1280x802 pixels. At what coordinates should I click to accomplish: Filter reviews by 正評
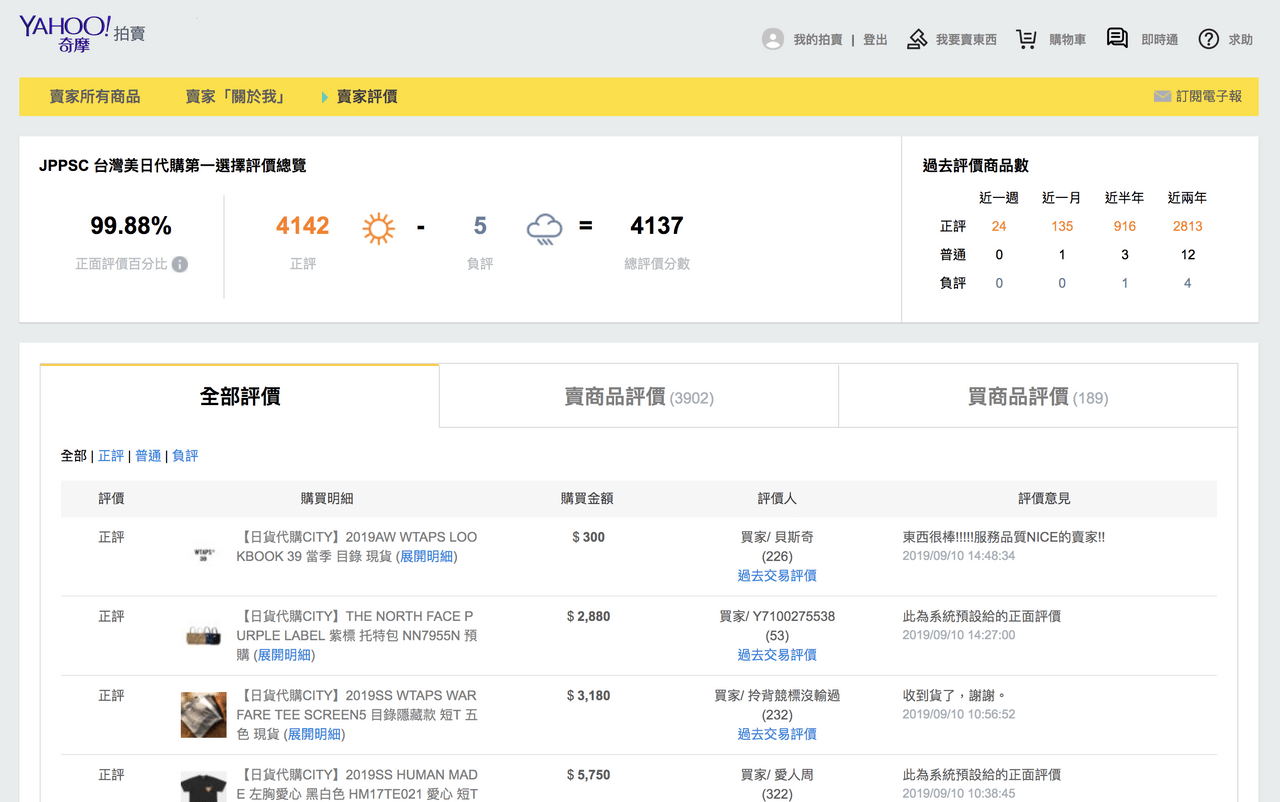click(x=111, y=456)
